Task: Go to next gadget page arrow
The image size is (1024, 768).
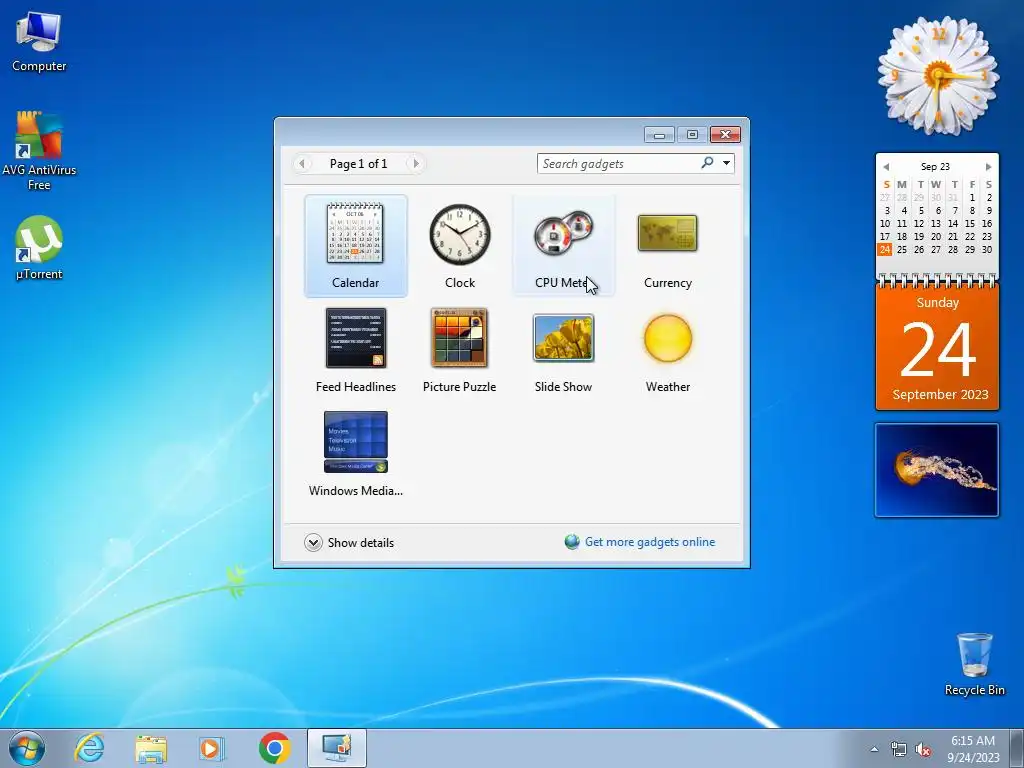Action: (x=415, y=163)
